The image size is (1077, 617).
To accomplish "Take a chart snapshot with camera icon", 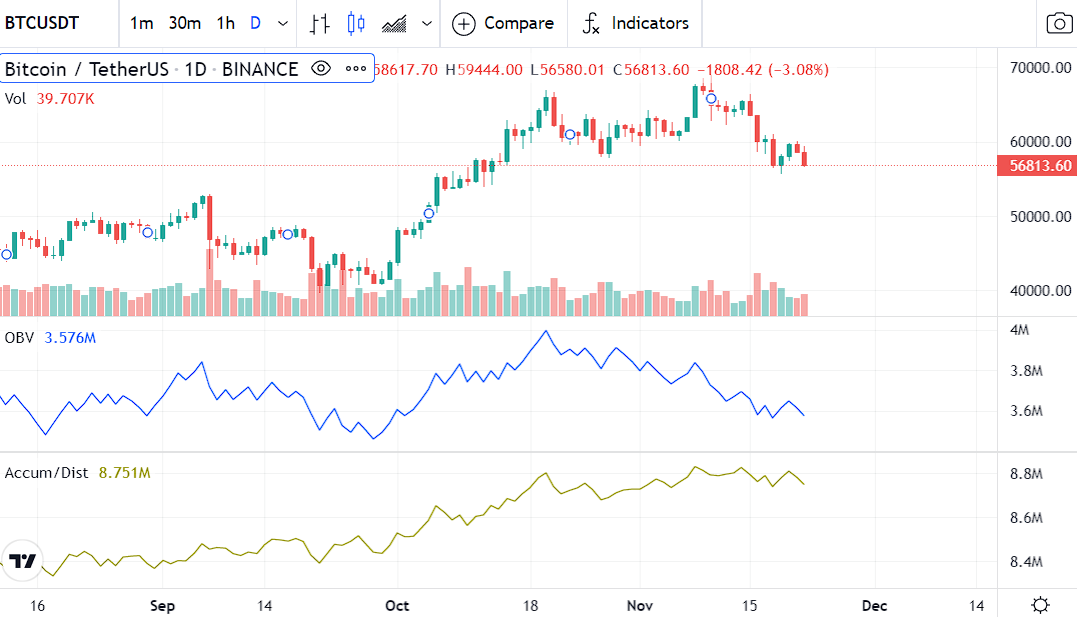I will click(x=1058, y=23).
